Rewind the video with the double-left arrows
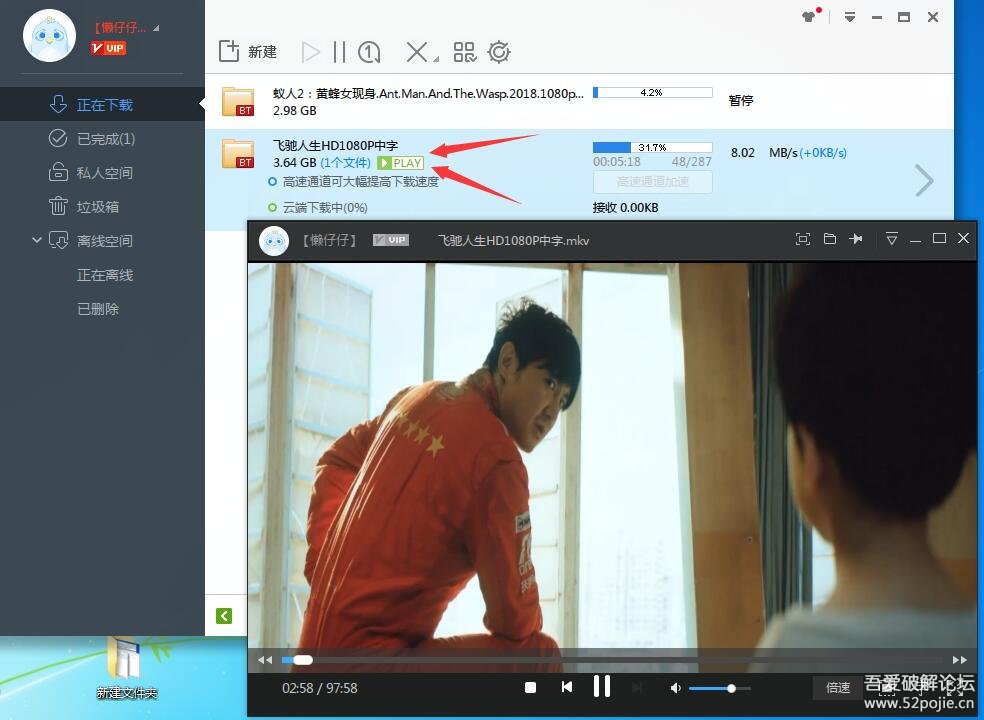This screenshot has width=984, height=720. [265, 660]
